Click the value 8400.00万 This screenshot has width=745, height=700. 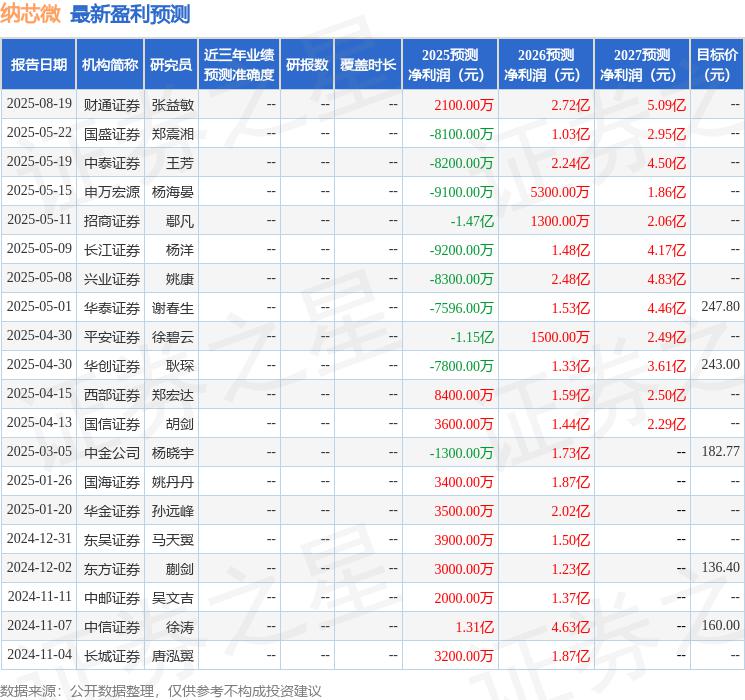point(464,395)
